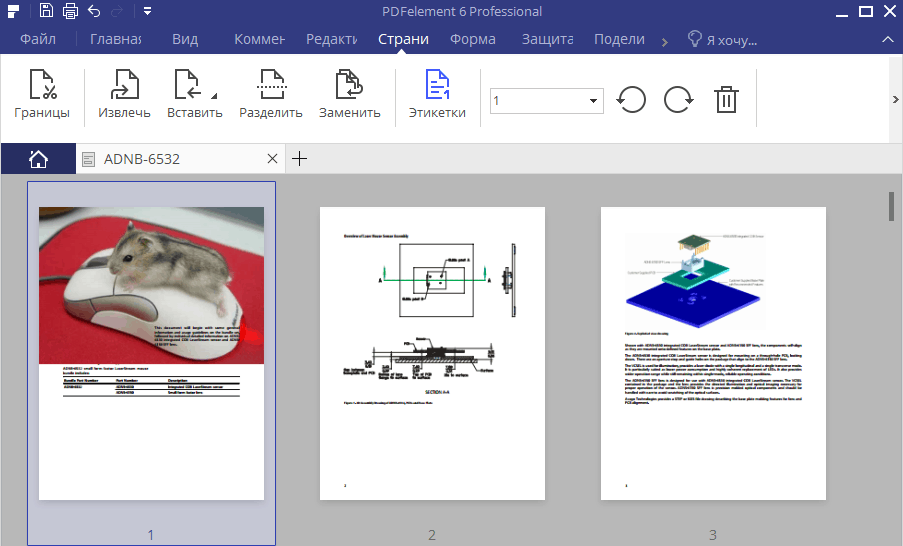This screenshot has width=903, height=546.
Task: Add new tab with plus button
Action: (x=298, y=159)
